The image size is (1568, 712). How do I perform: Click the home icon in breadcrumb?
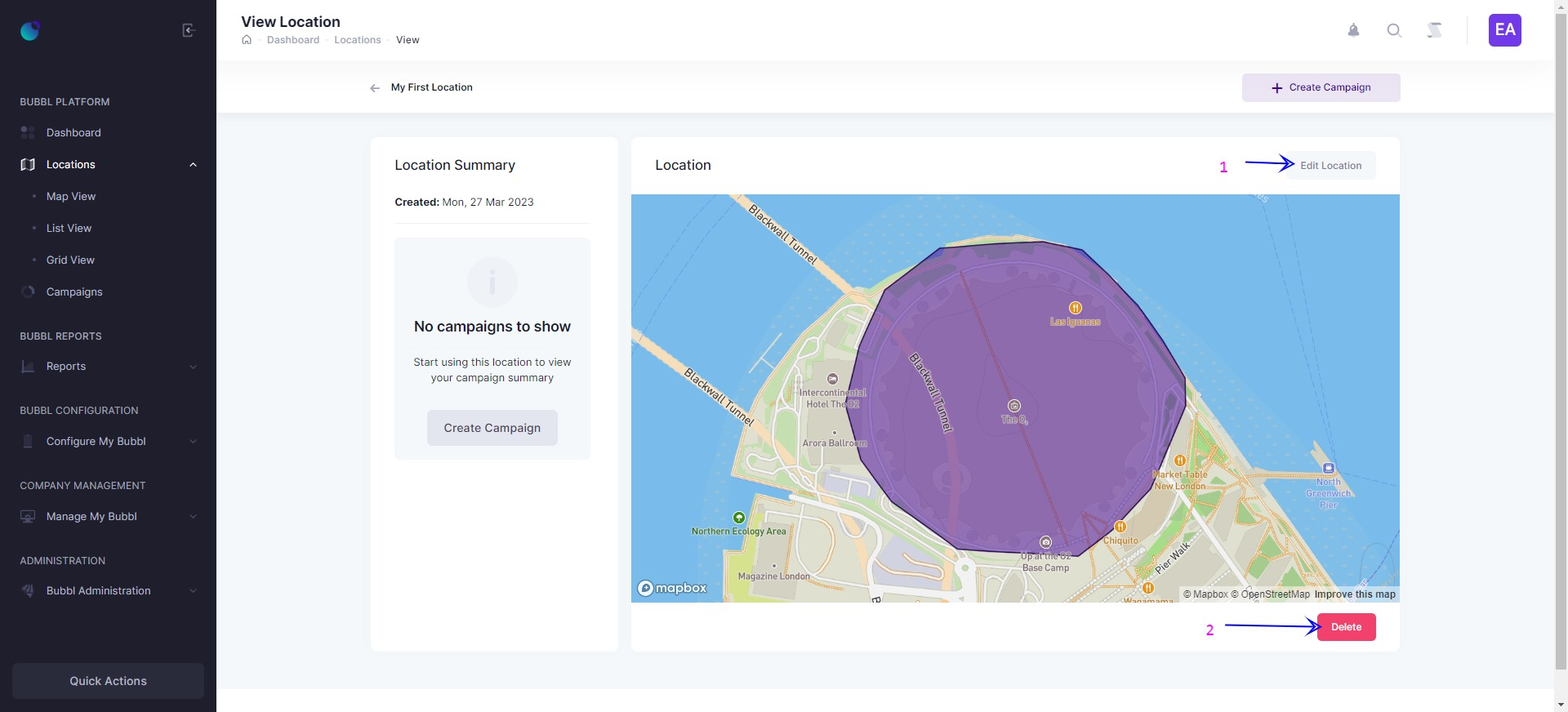point(247,39)
